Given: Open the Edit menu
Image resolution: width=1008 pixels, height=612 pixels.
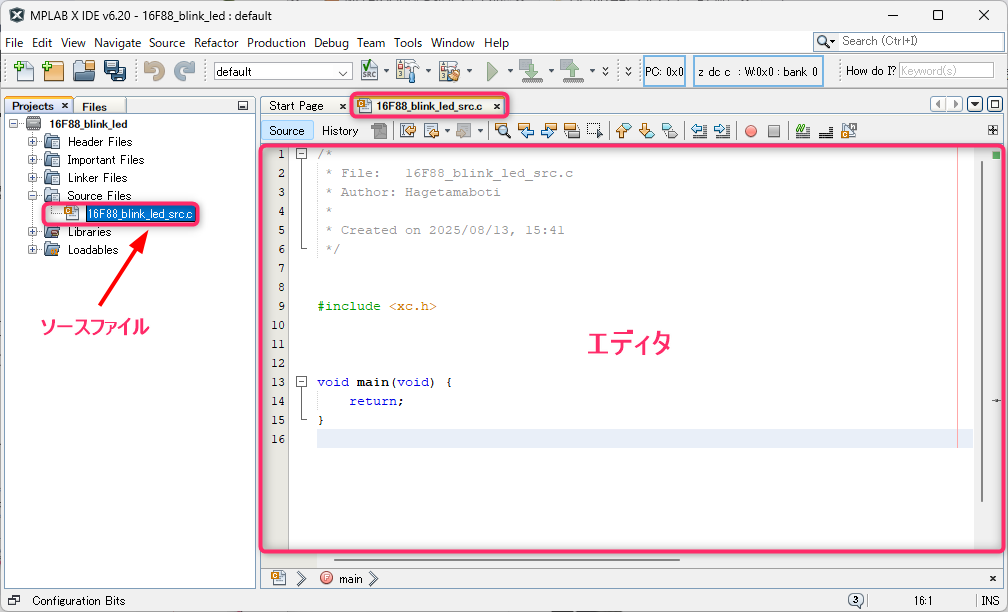Looking at the screenshot, I should pos(42,43).
